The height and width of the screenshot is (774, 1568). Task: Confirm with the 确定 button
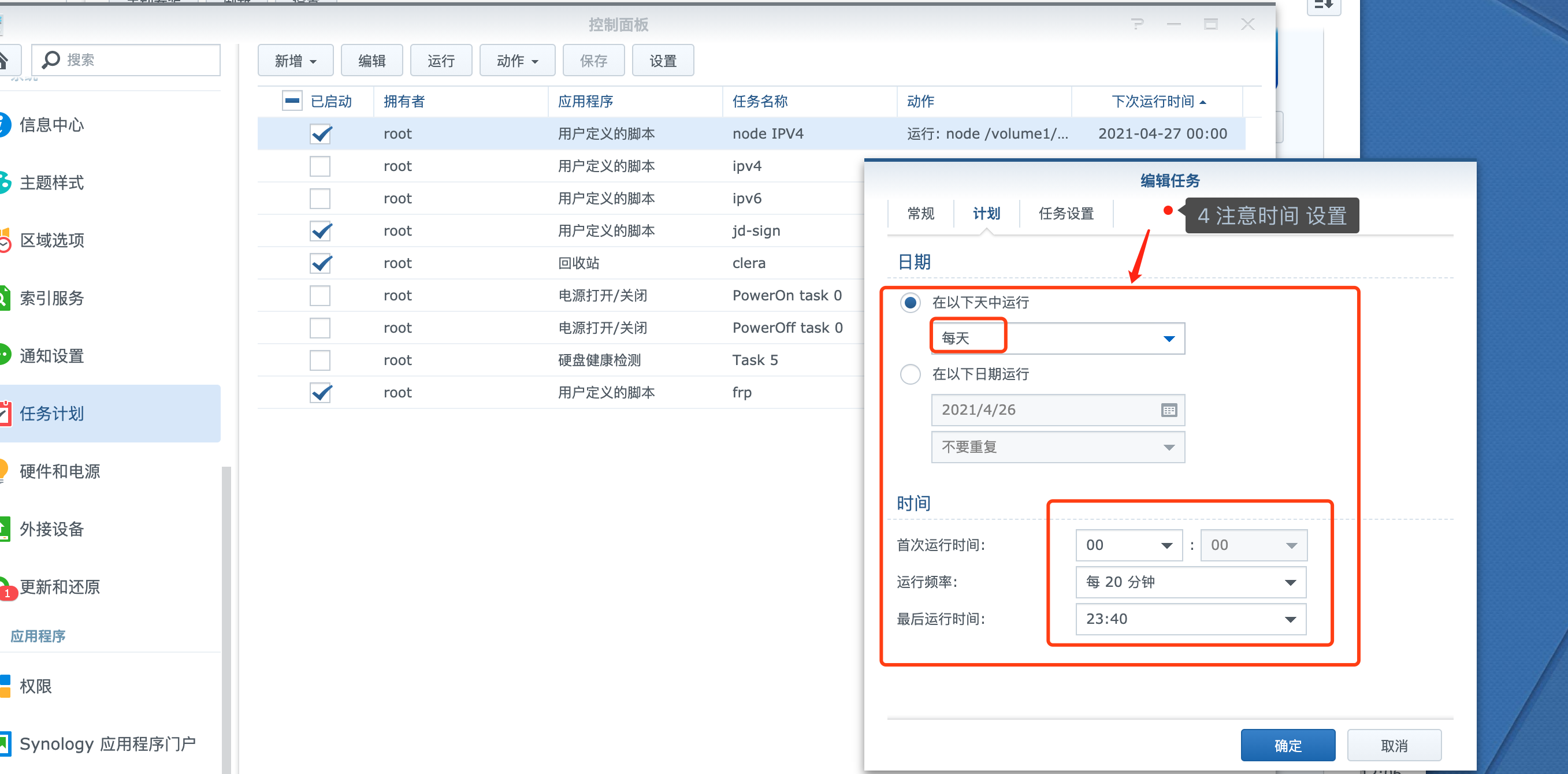1288,745
